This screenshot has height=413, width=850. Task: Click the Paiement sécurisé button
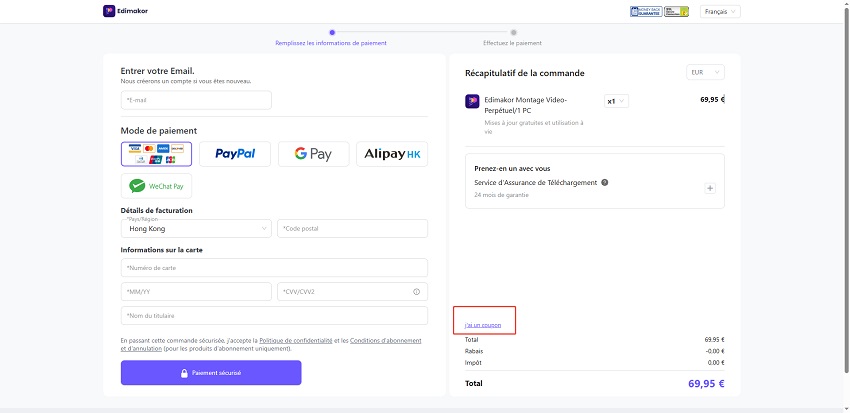click(x=211, y=373)
